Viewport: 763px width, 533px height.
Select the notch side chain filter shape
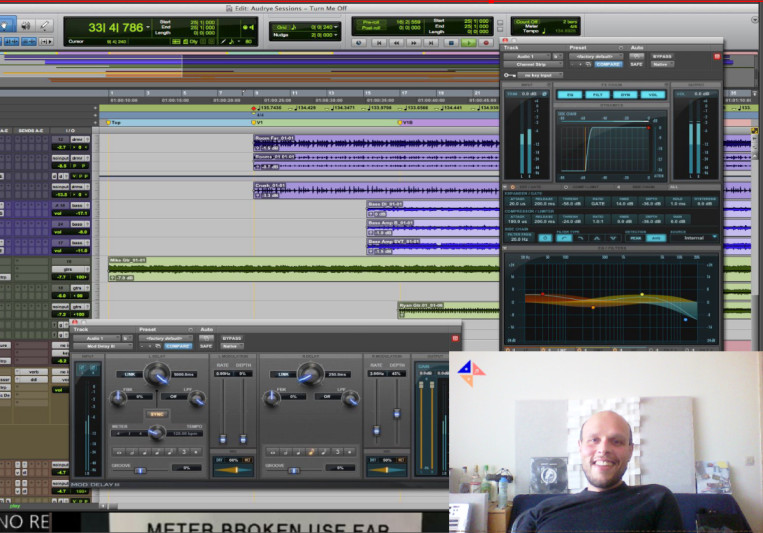[613, 238]
